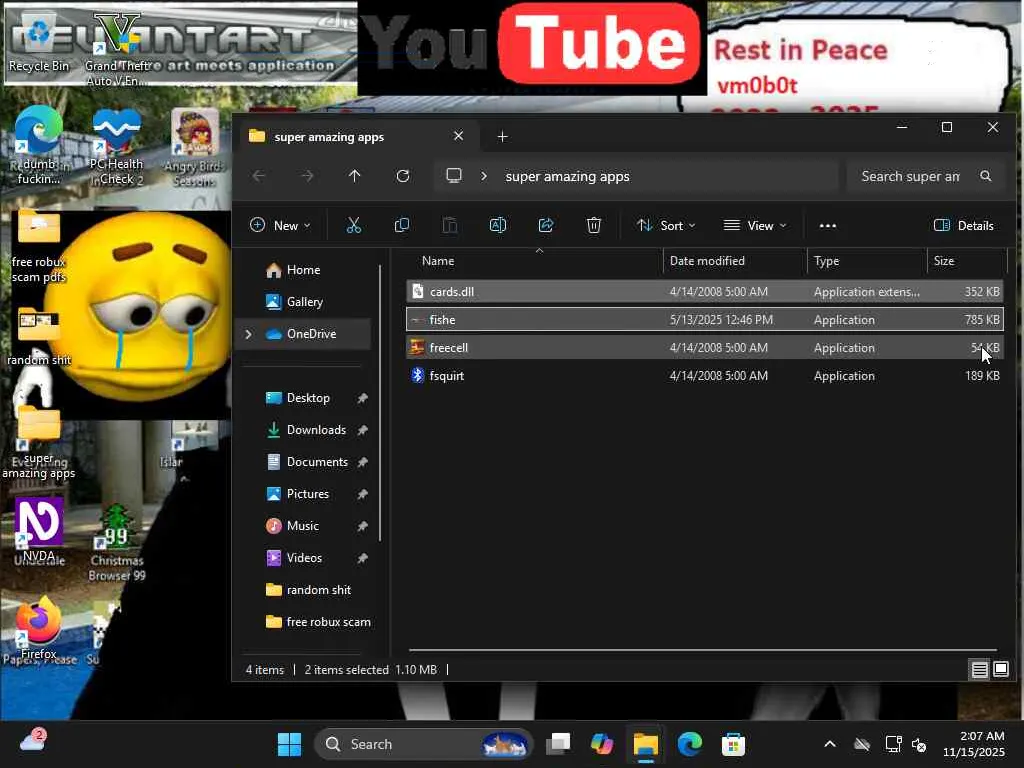Image resolution: width=1024 pixels, height=768 pixels.
Task: Click the Paste icon in toolbar
Action: coord(450,225)
